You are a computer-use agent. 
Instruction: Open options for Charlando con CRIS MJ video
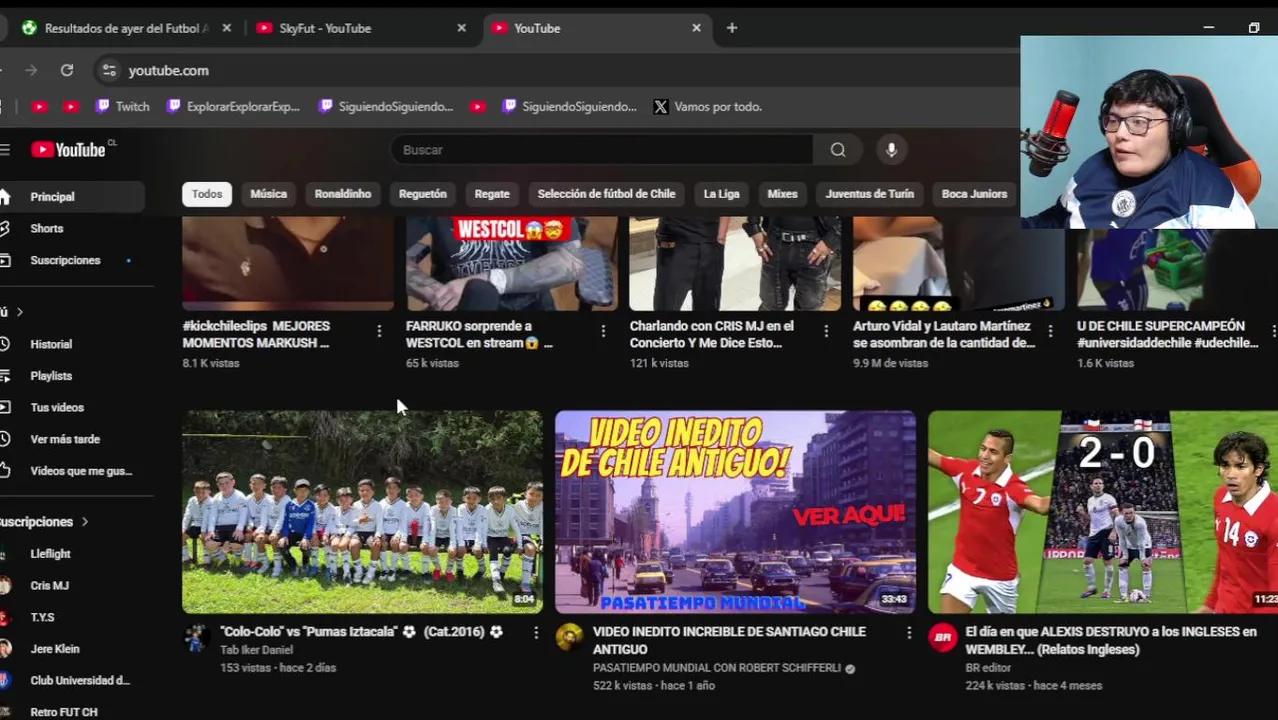click(826, 331)
